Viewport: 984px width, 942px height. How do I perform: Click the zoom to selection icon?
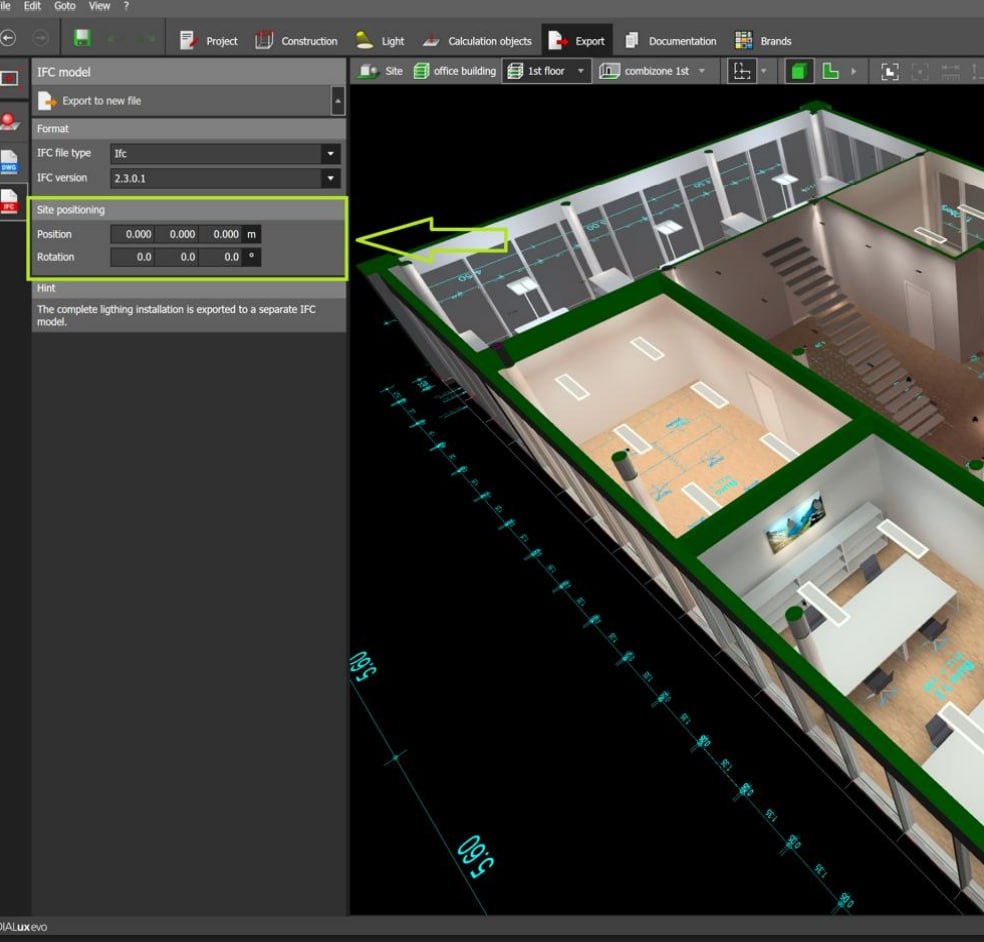point(919,72)
